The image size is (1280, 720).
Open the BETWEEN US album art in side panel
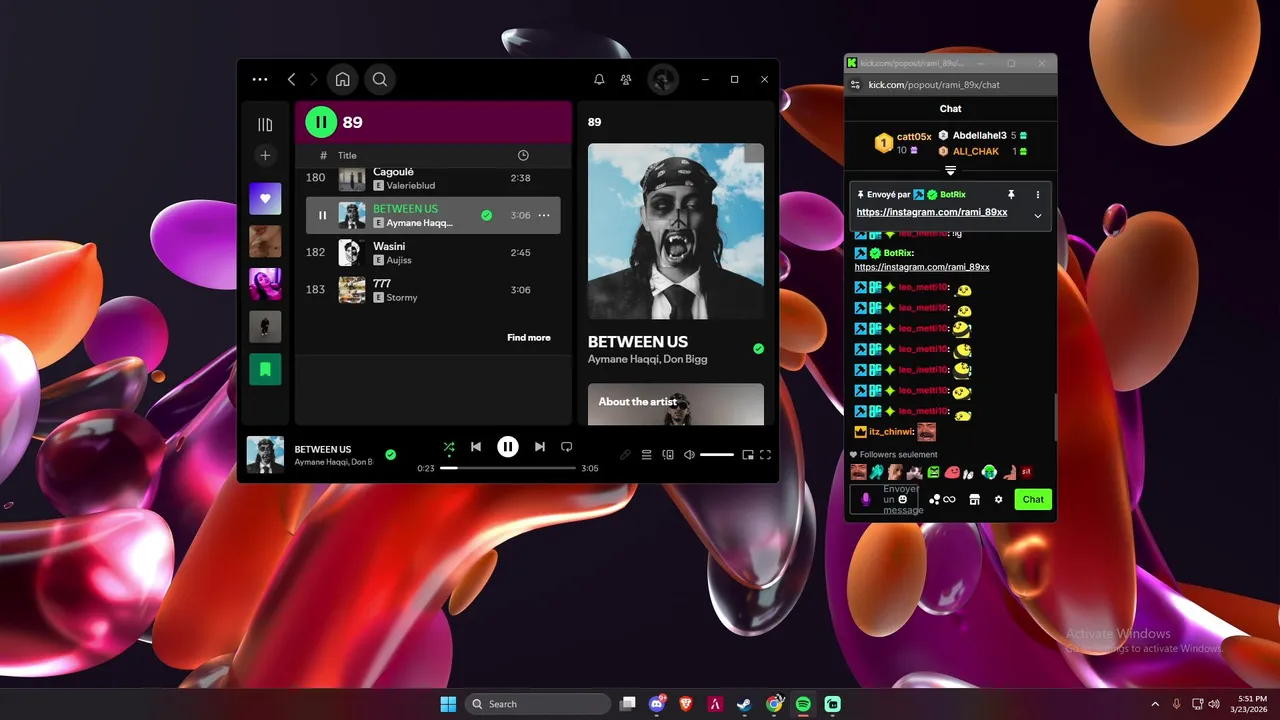pyautogui.click(x=676, y=231)
